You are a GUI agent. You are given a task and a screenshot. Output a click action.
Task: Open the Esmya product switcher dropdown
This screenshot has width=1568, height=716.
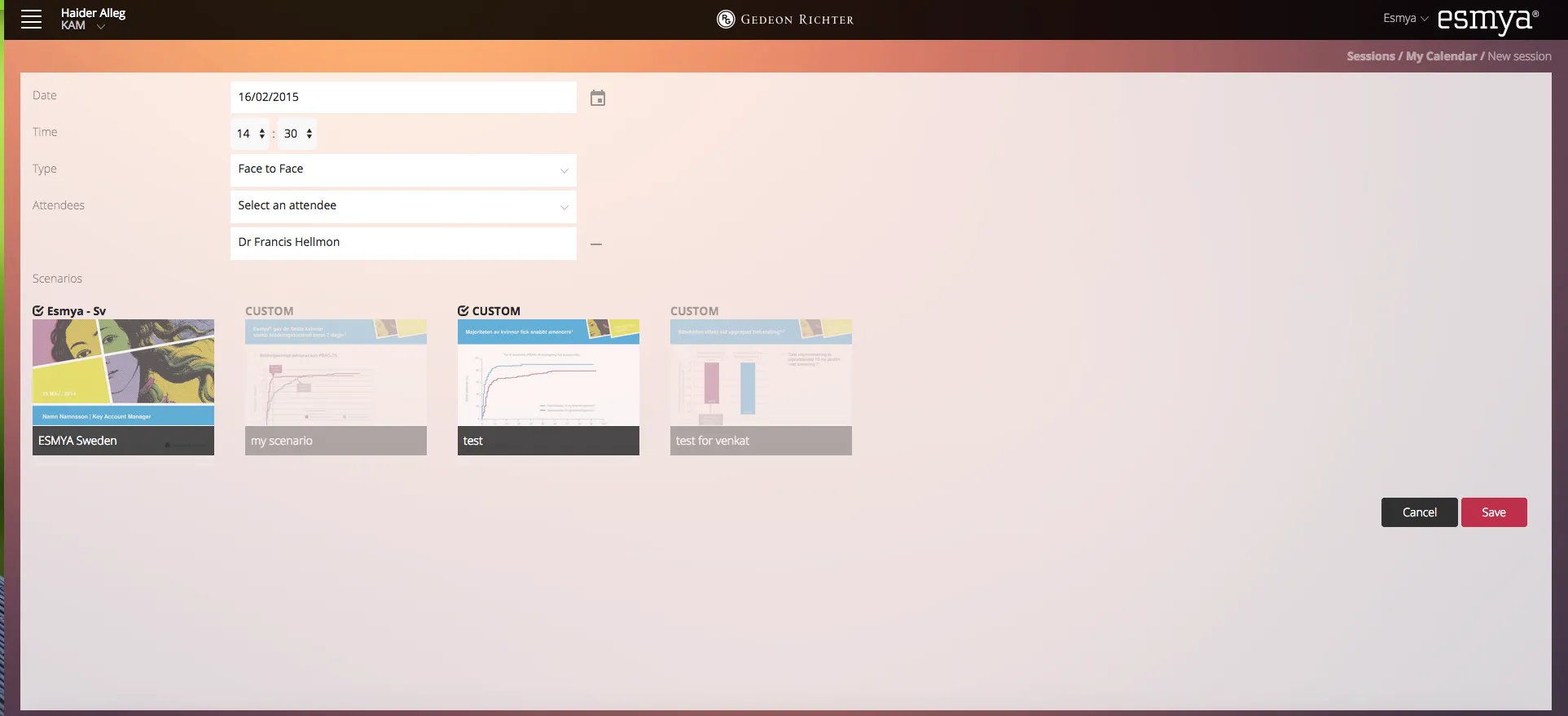(x=1405, y=19)
